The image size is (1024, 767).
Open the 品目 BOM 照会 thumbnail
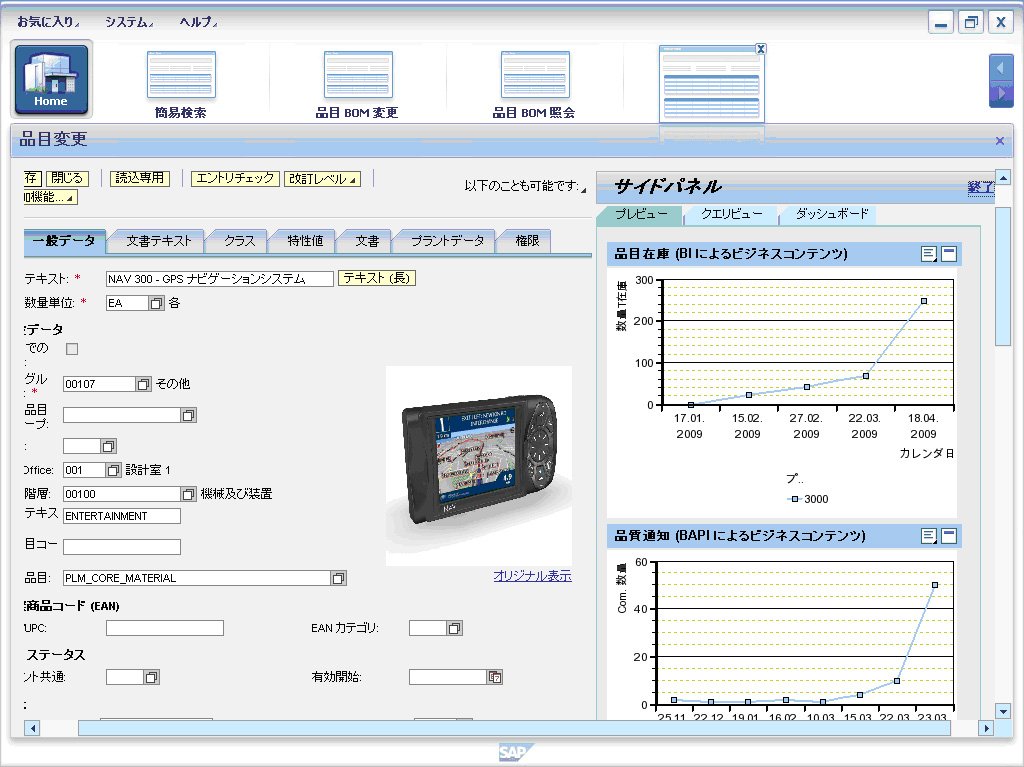(535, 75)
